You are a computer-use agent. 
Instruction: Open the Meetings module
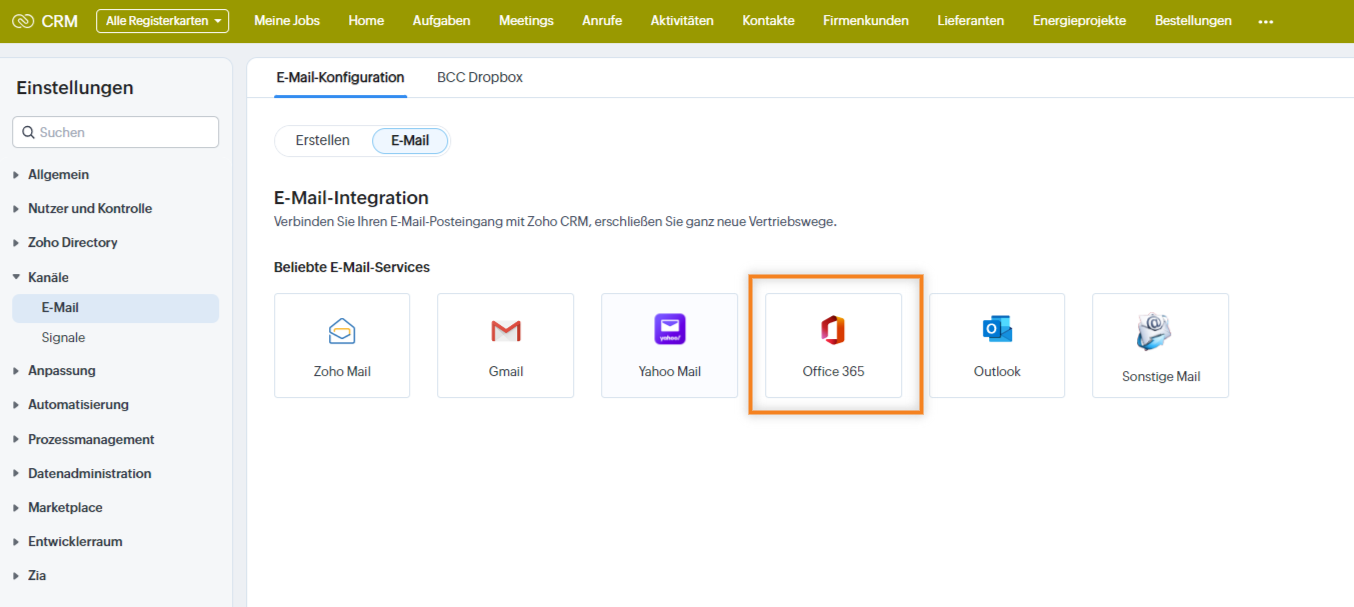(x=526, y=21)
